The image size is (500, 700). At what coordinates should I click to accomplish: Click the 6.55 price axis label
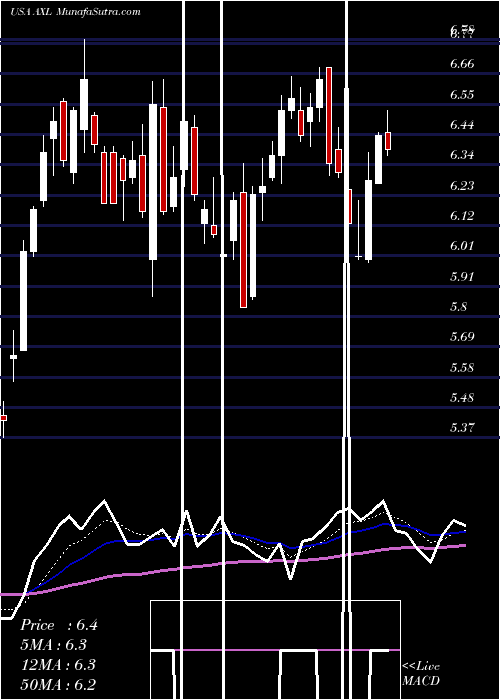point(462,95)
